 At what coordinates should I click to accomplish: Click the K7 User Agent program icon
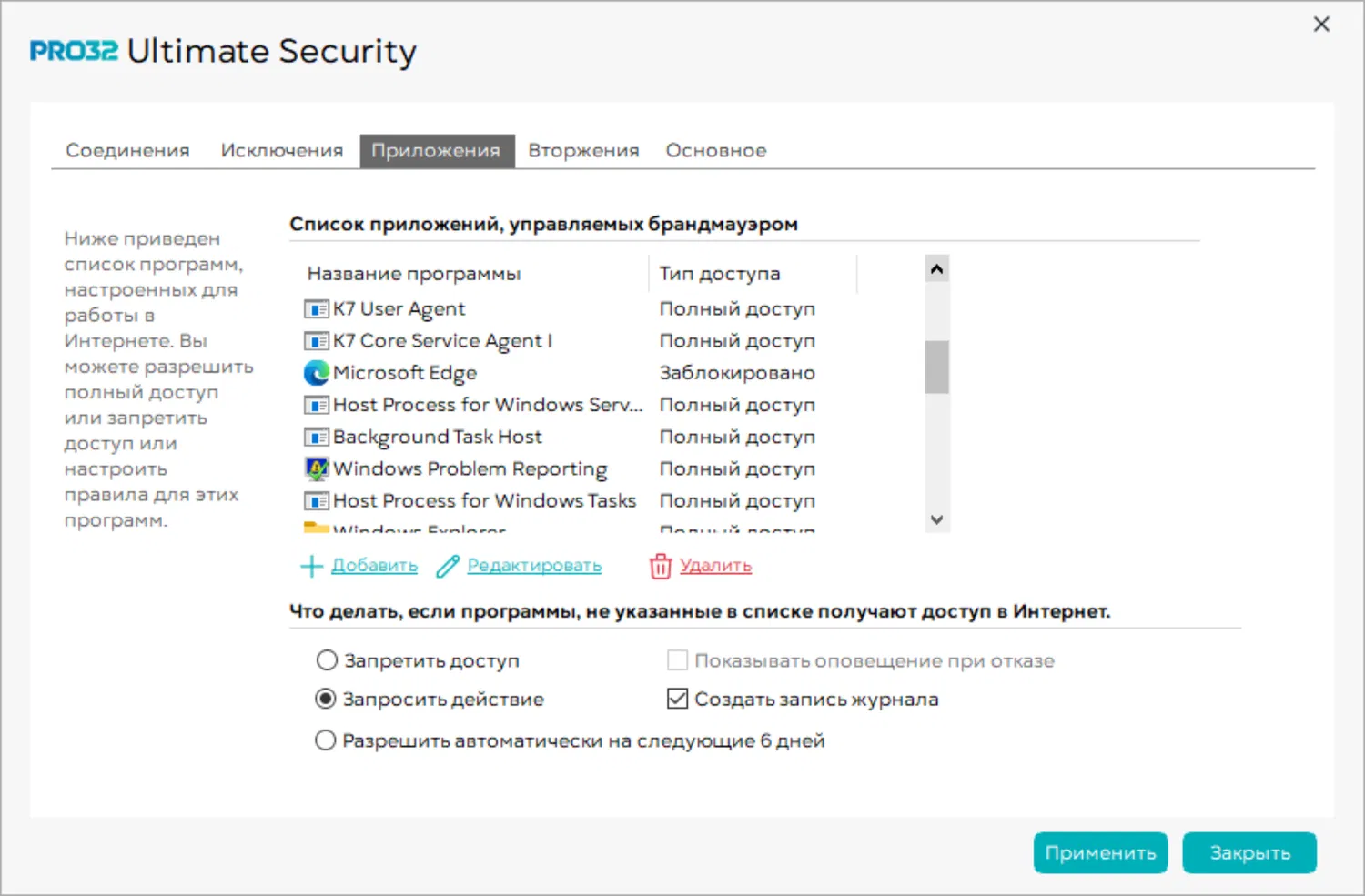pos(316,309)
